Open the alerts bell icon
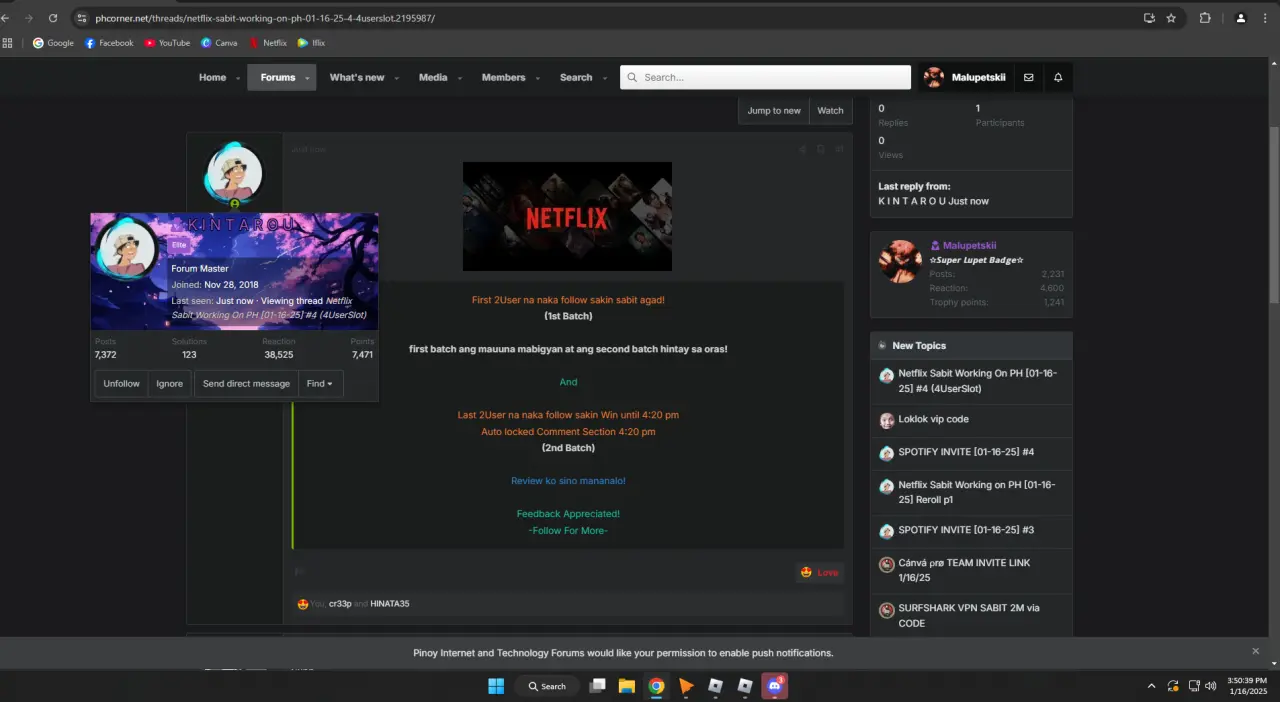This screenshot has width=1280, height=702. point(1058,78)
